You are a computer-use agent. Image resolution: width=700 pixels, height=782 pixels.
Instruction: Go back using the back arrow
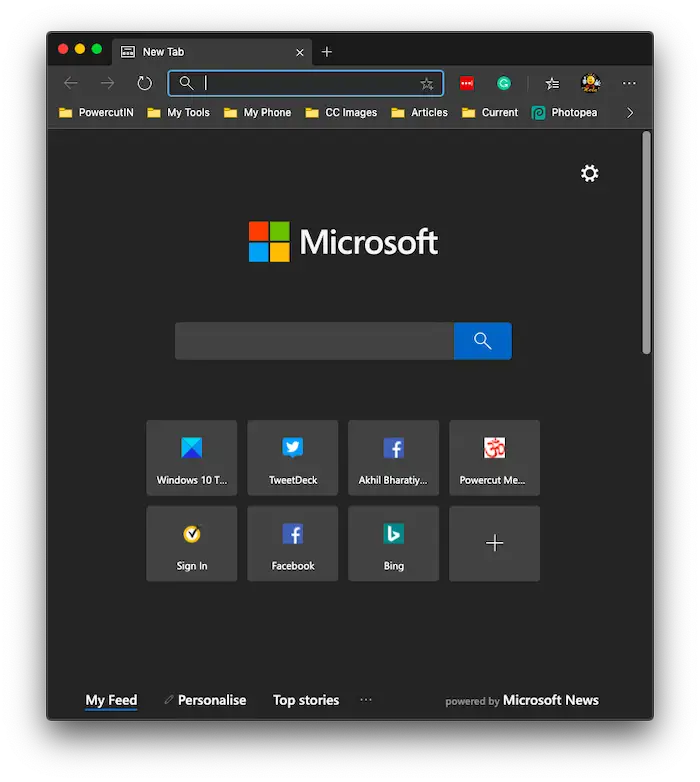[x=71, y=83]
